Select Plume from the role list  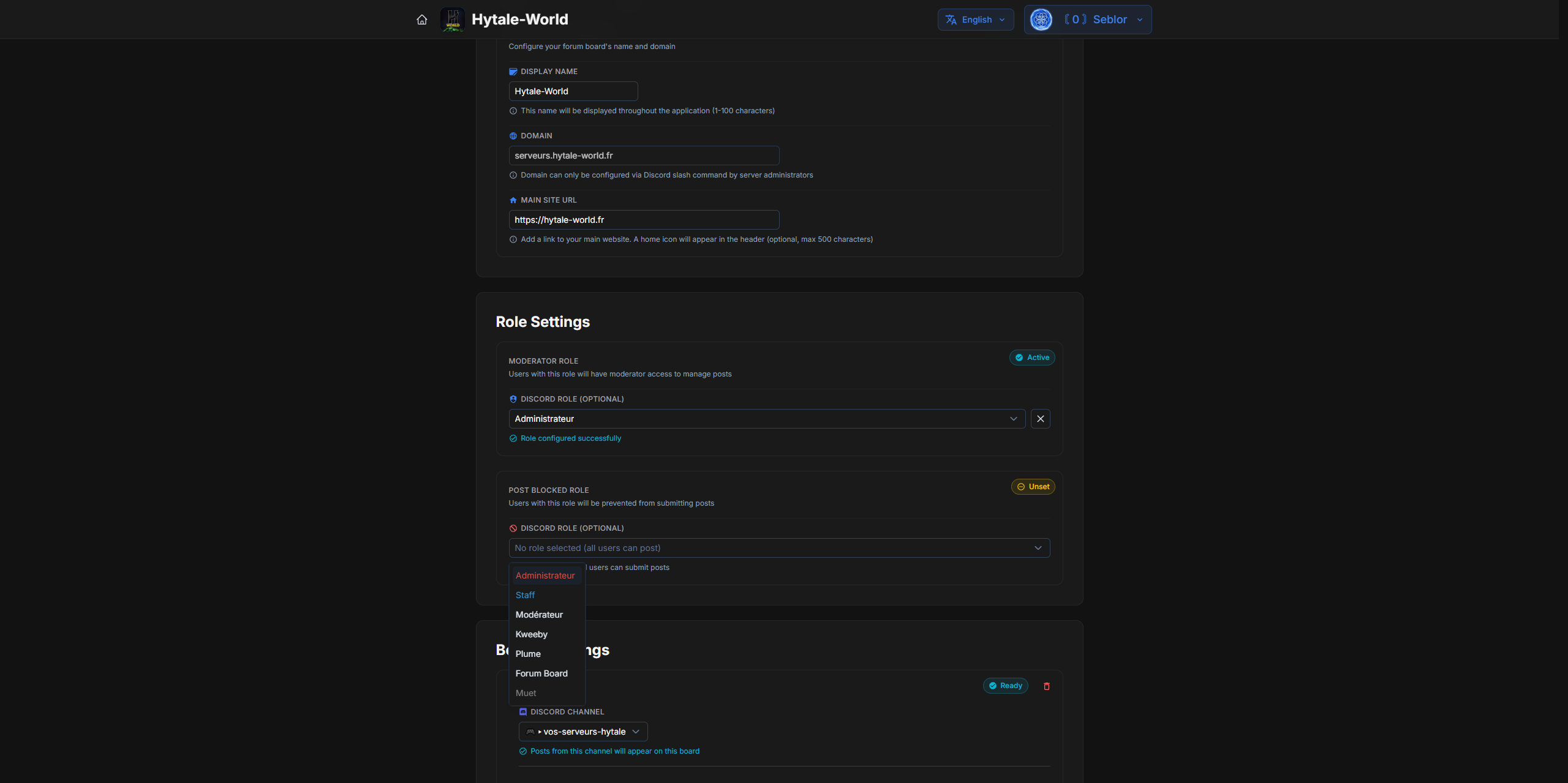547,654
